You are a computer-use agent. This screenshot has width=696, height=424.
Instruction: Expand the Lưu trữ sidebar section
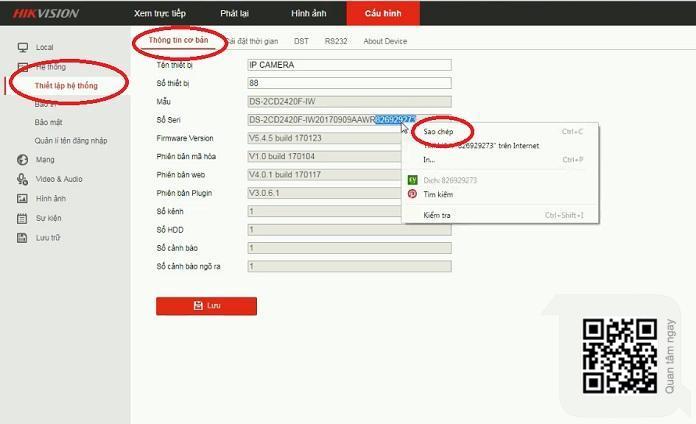(x=48, y=238)
